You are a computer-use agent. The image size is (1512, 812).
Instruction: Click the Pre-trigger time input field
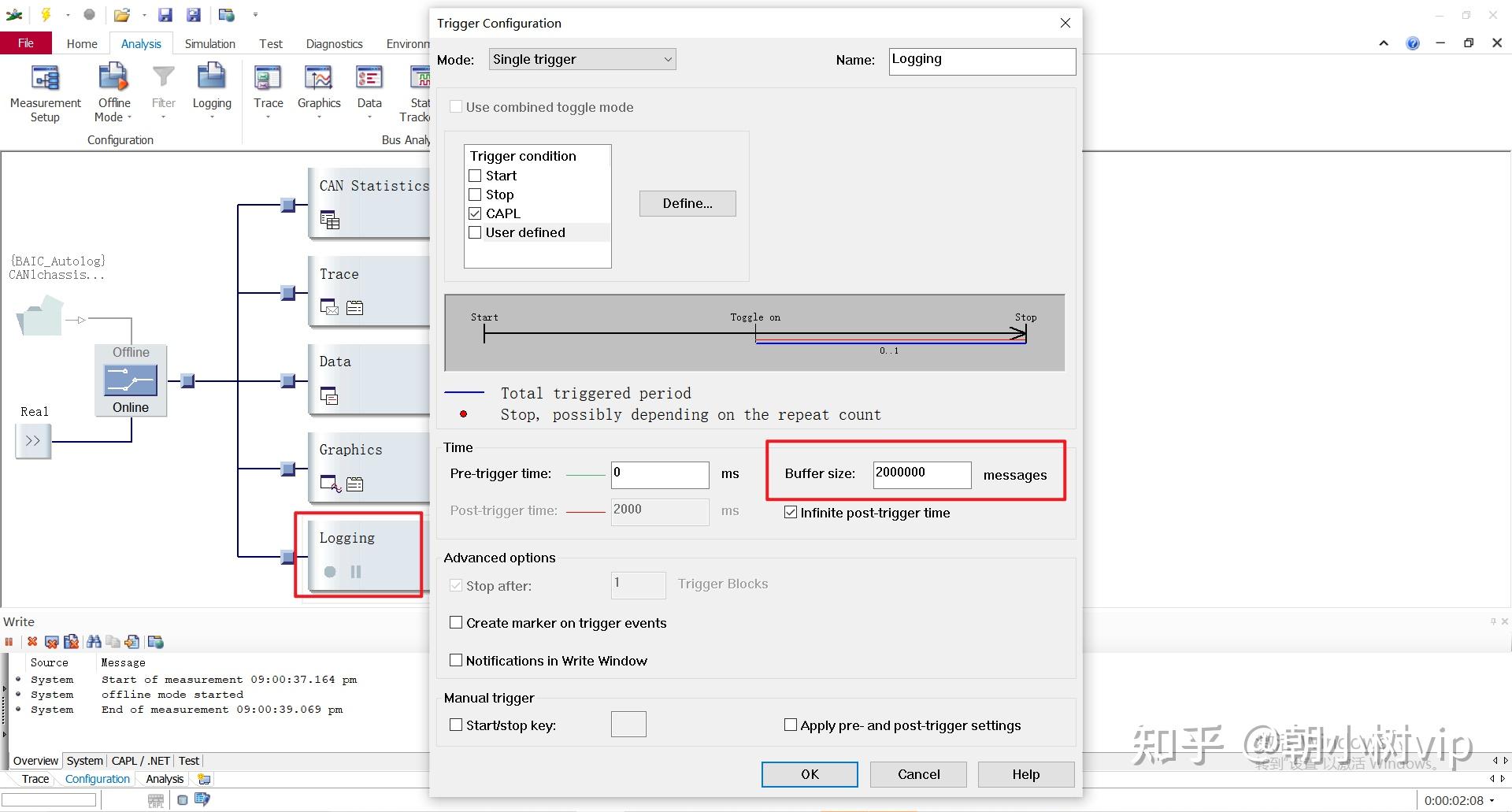660,475
